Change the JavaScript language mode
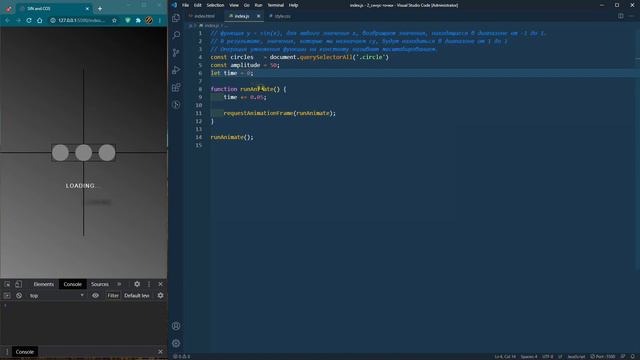This screenshot has width=640, height=360. coord(576,357)
